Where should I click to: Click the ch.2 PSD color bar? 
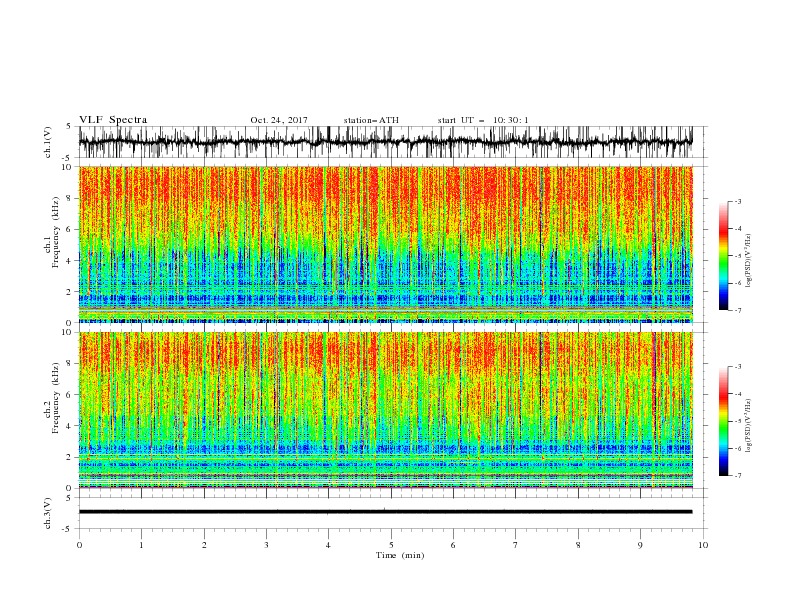[723, 421]
